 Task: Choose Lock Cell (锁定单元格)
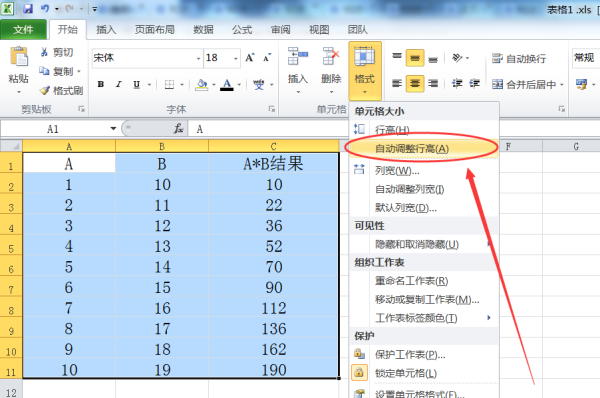point(424,373)
